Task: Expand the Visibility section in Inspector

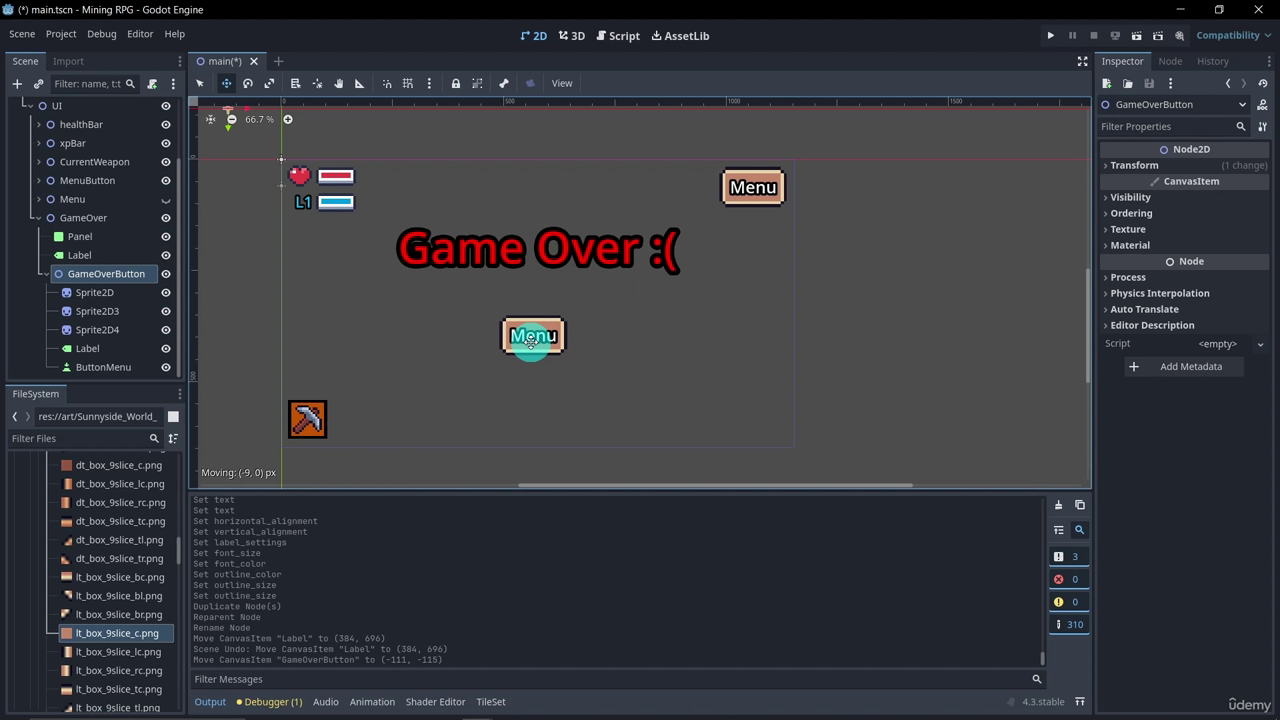Action: pos(1185,197)
